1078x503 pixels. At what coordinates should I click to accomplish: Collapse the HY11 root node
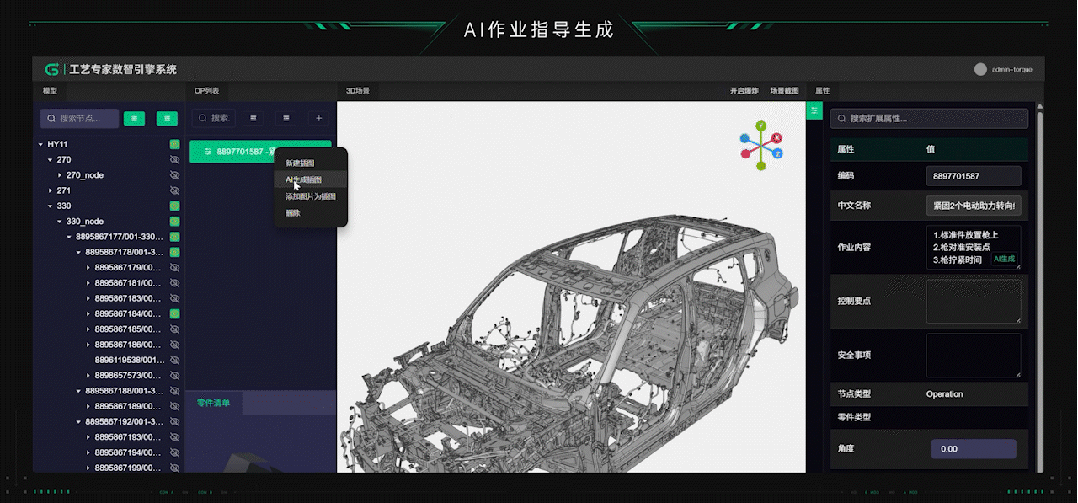pyautogui.click(x=41, y=144)
